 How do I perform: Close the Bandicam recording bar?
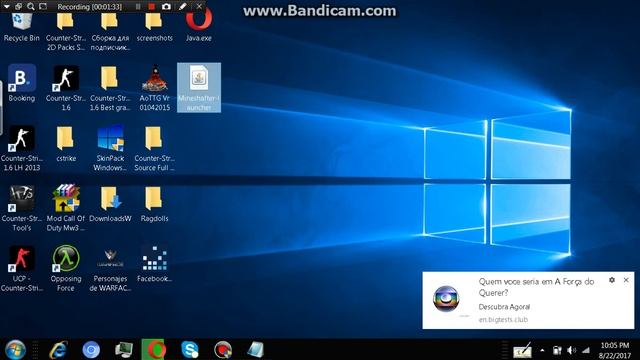(199, 7)
